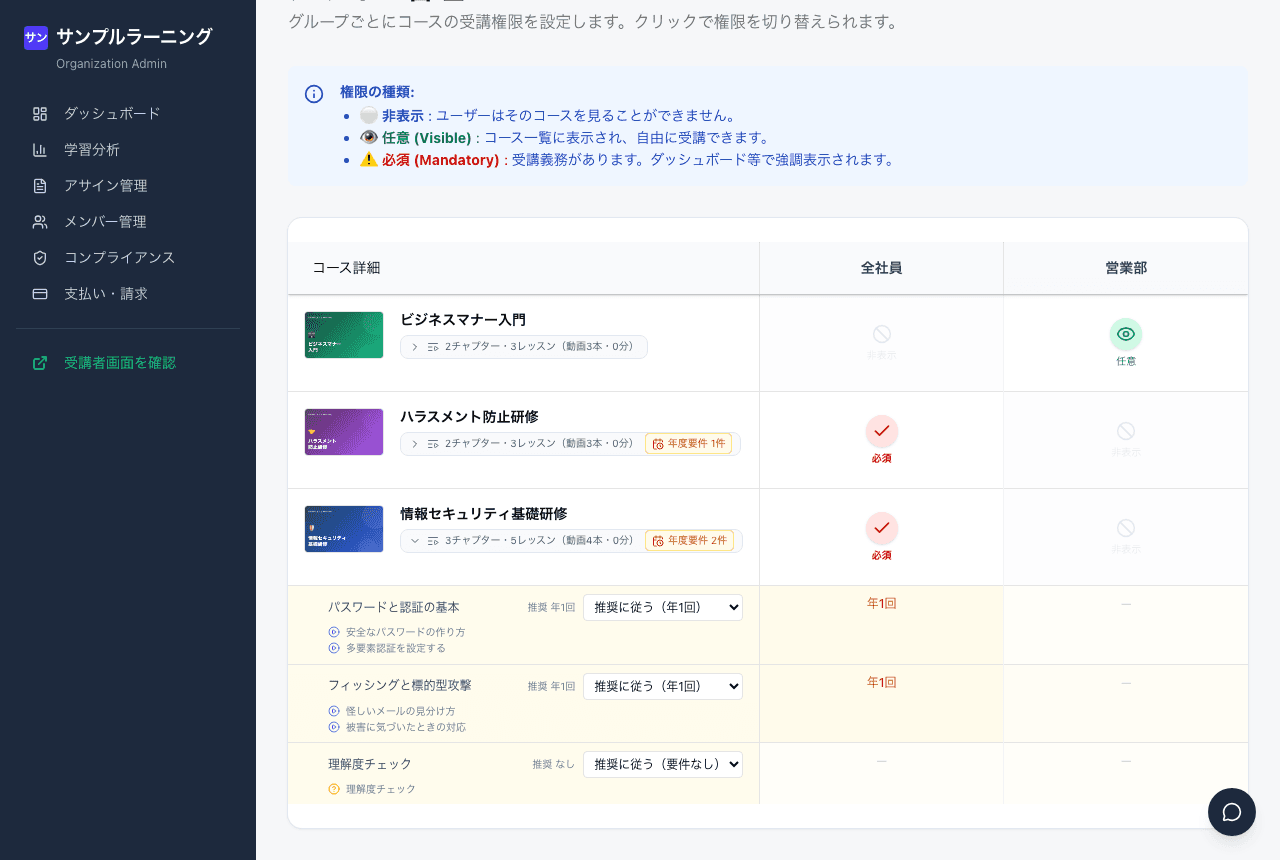Click 必須 (Mandatory) legend text
1280x860 pixels.
click(440, 160)
